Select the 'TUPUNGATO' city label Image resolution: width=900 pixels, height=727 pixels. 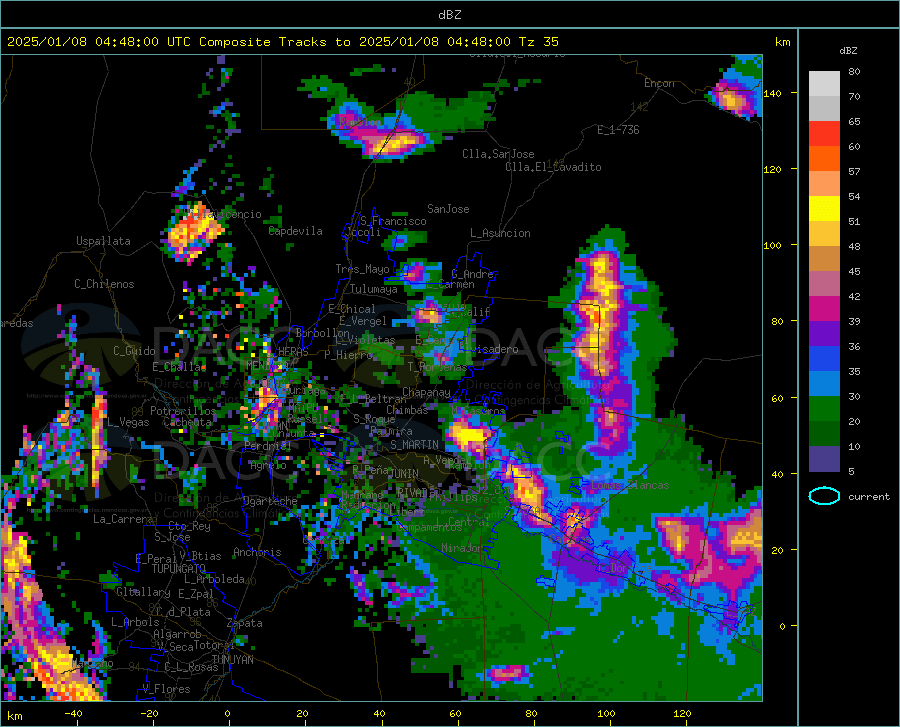tap(179, 569)
